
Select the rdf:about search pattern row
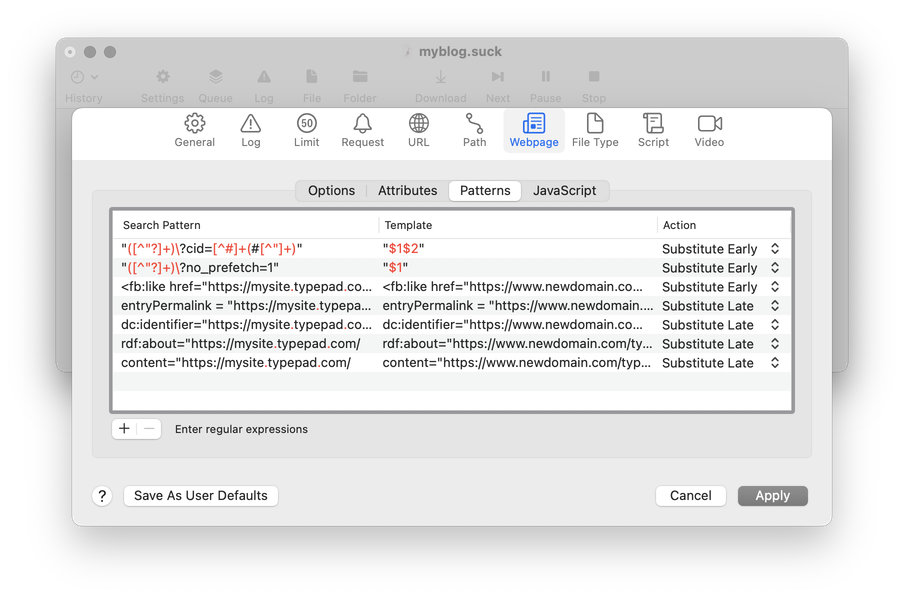(x=240, y=344)
